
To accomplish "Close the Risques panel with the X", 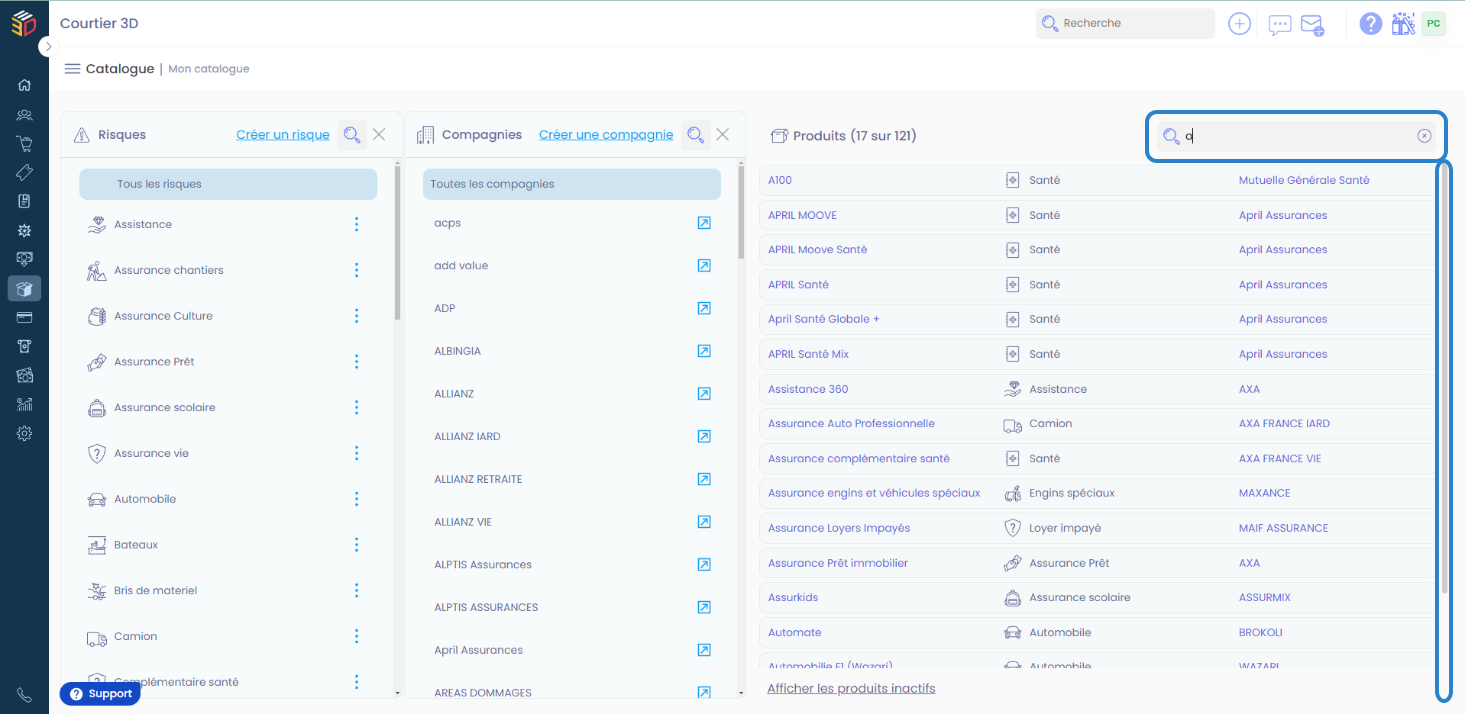I will coord(379,134).
